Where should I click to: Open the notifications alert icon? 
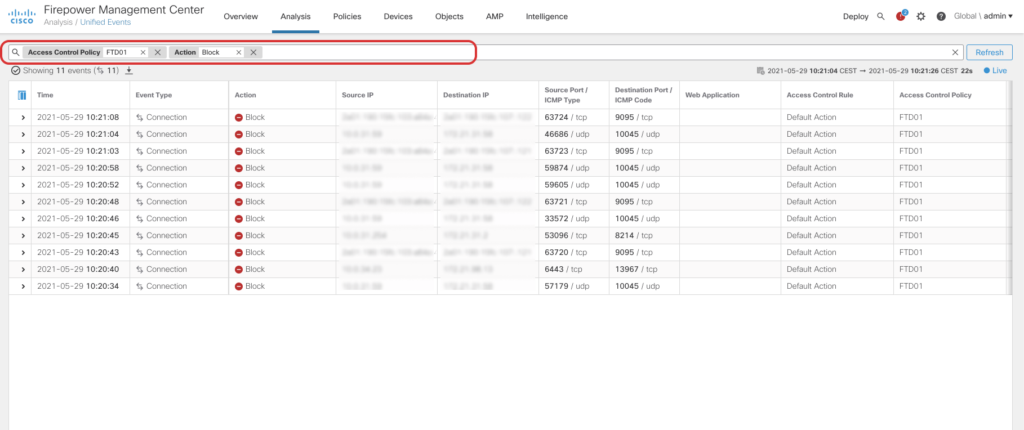[901, 16]
